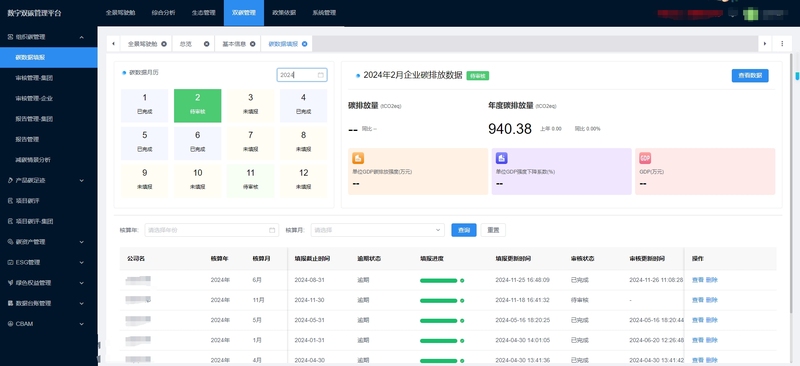Select month 3 card in carbon calendar
This screenshot has width=800, height=366.
[251, 106]
